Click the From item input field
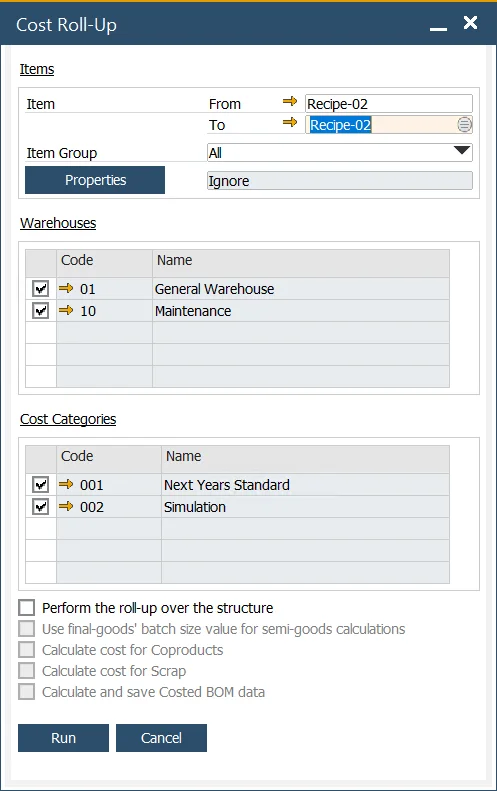This screenshot has height=791, width=497. click(x=389, y=103)
